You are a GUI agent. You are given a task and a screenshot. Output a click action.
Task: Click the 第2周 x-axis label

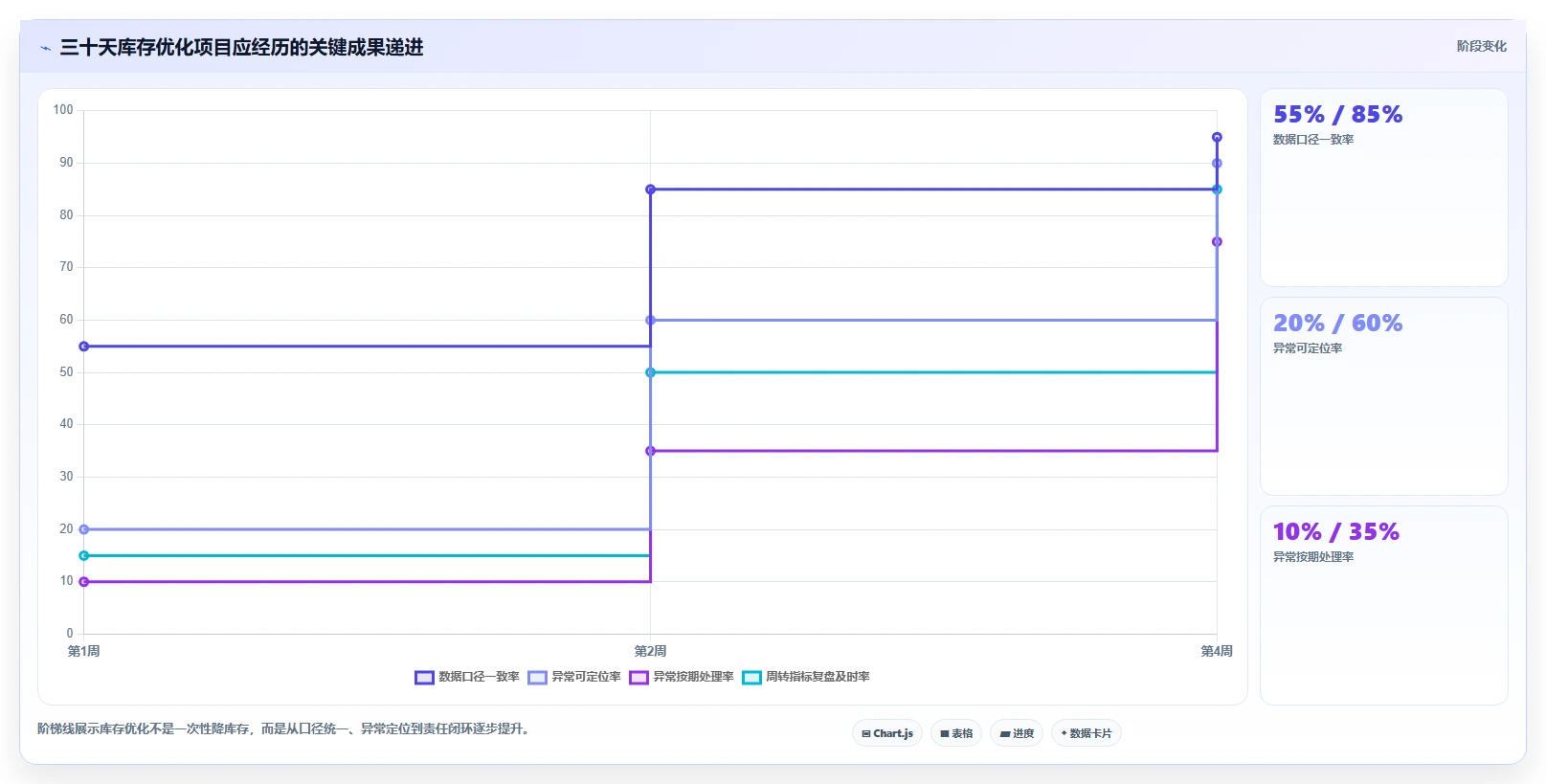(651, 651)
